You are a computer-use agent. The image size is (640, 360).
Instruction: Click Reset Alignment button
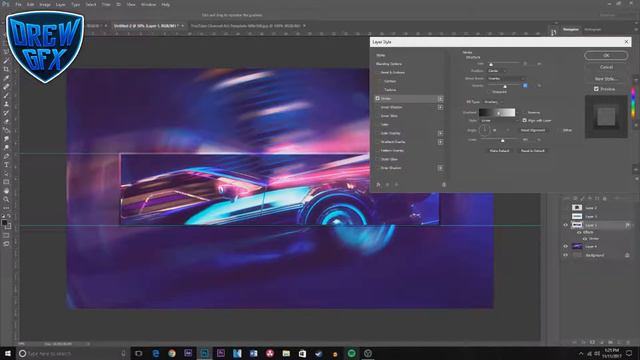533,130
